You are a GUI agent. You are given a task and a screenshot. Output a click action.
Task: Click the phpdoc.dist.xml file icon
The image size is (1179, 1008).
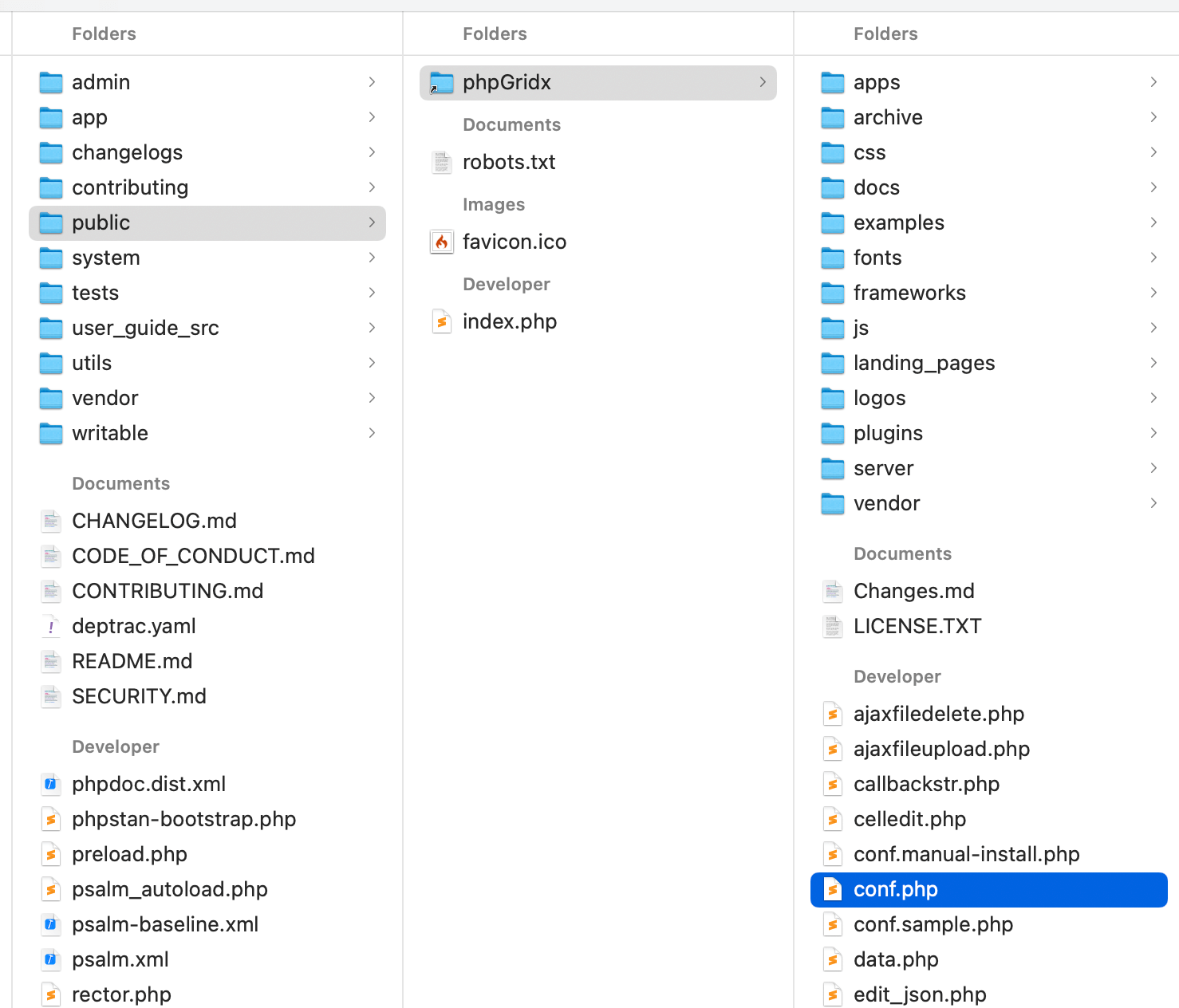tap(51, 784)
